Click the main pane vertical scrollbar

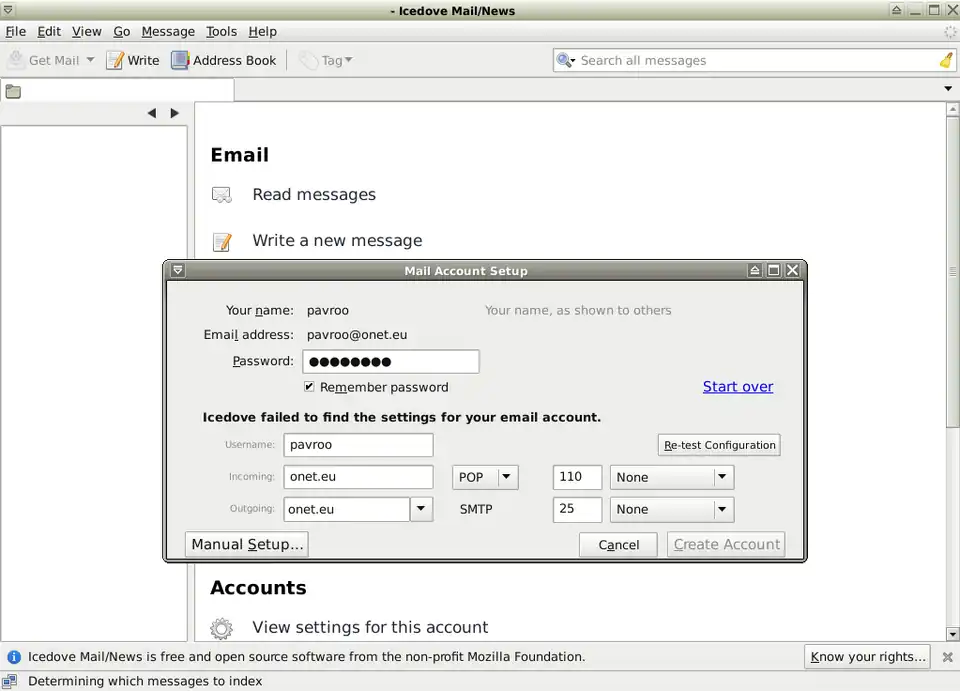(952, 270)
